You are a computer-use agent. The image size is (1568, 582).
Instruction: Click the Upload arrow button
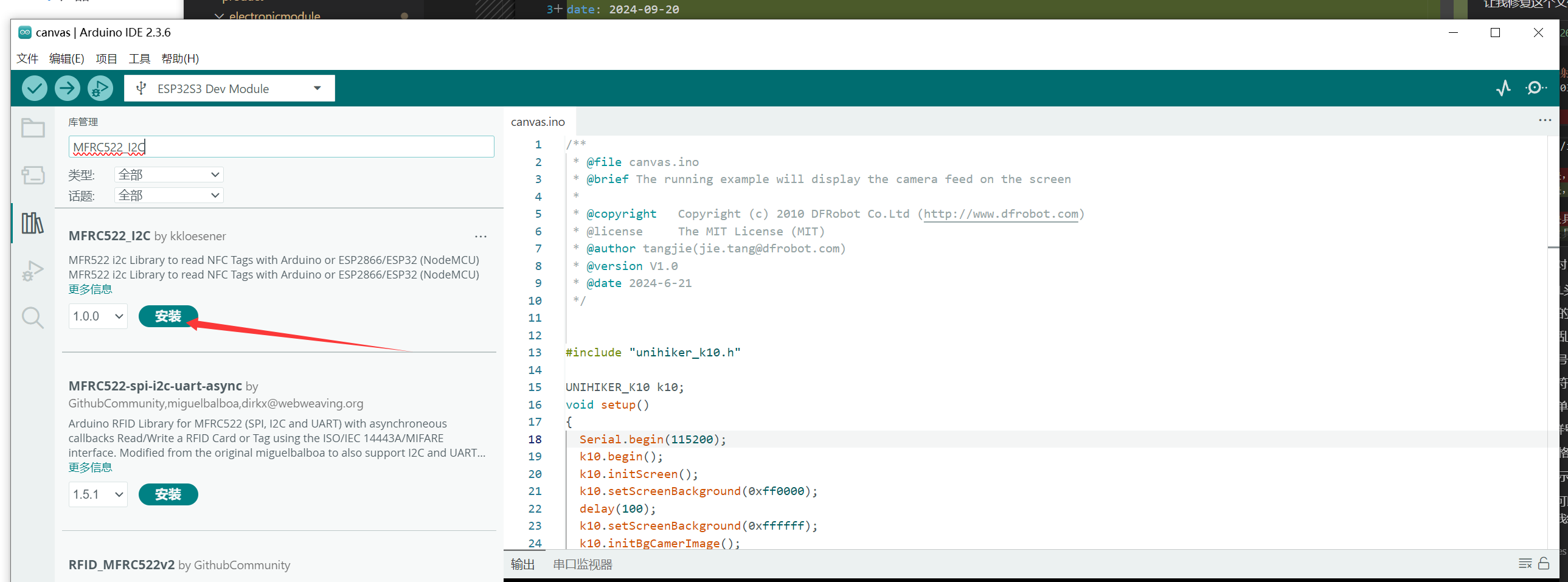tap(68, 89)
